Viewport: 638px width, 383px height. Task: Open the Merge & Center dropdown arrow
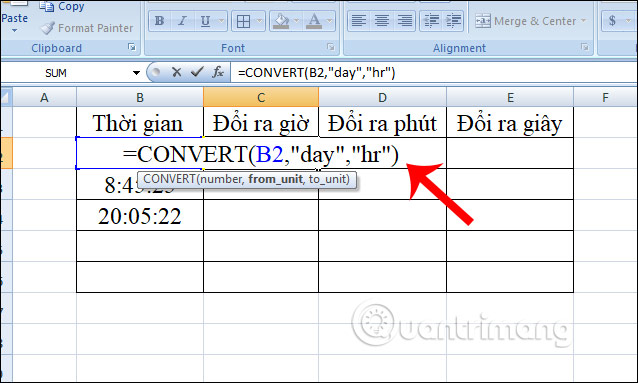(x=583, y=21)
